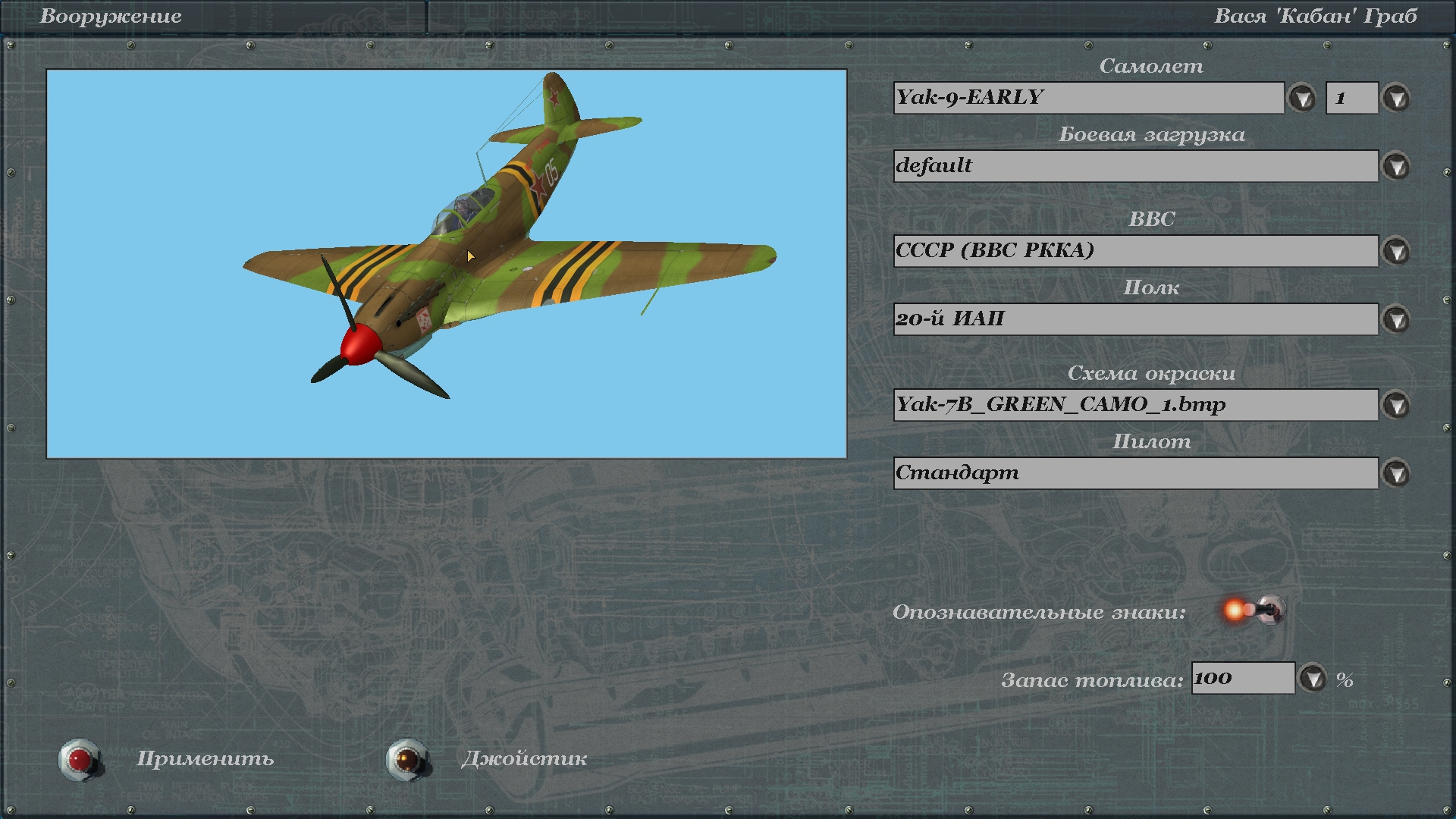The image size is (1456, 819).
Task: Open the Запас топлива dropdown arrow
Action: (x=1313, y=678)
